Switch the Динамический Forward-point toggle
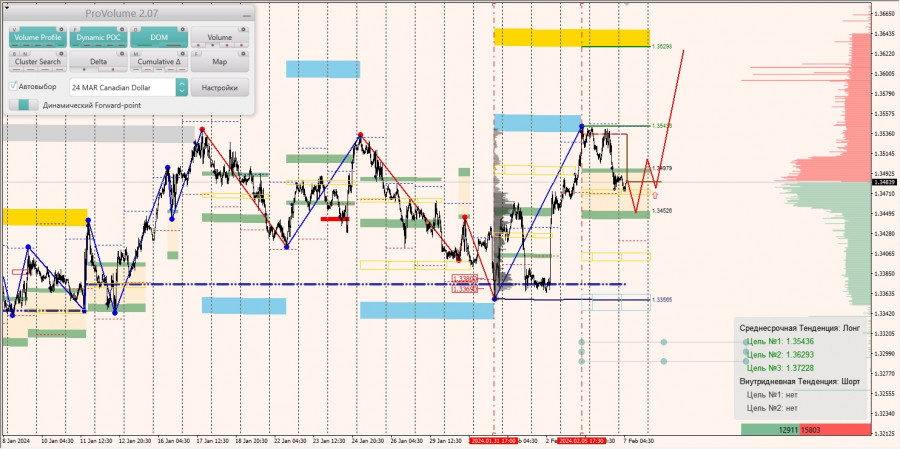The width and height of the screenshot is (900, 449). [x=24, y=105]
